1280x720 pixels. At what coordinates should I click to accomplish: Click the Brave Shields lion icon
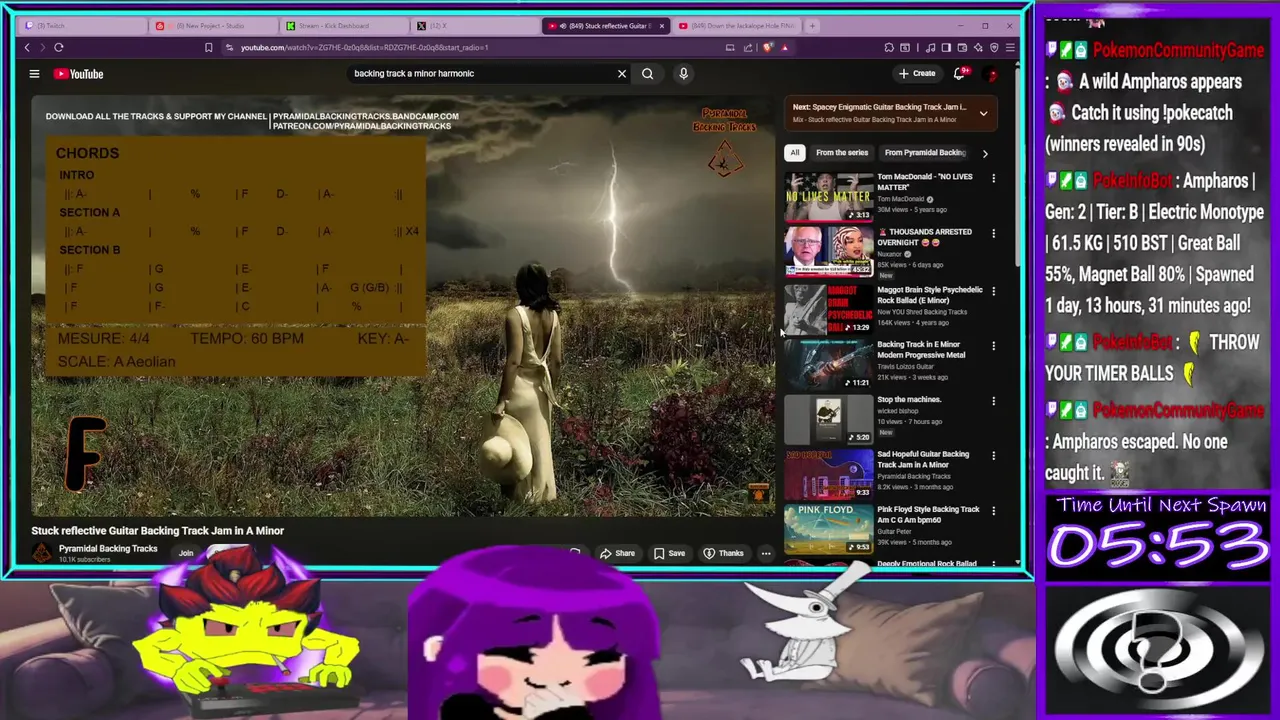(x=769, y=47)
